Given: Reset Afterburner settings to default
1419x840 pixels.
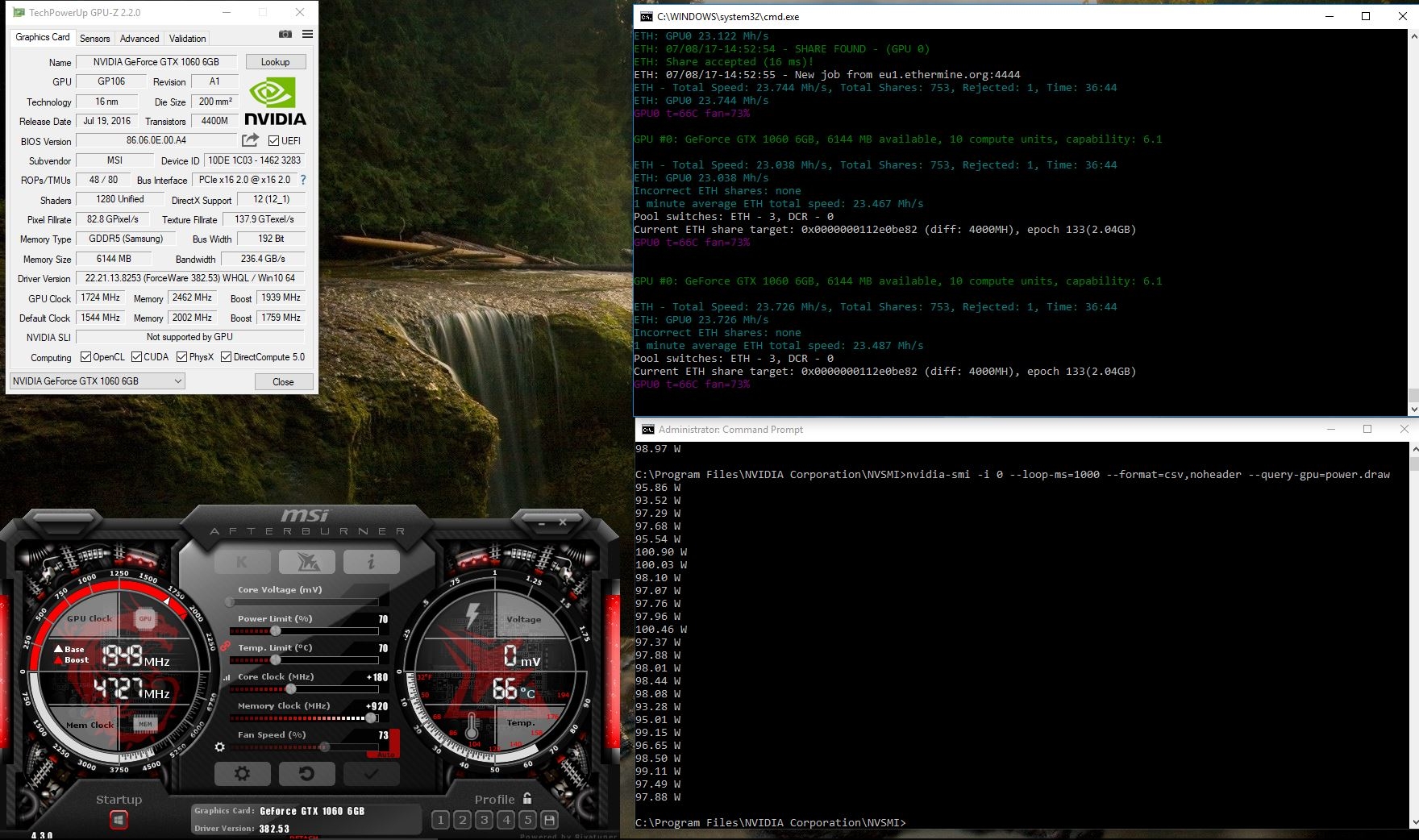Looking at the screenshot, I should coord(306,774).
